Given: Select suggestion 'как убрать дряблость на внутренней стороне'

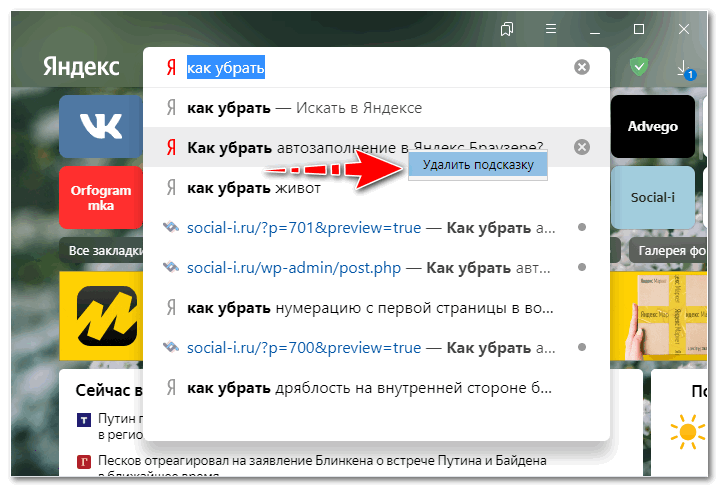Looking at the screenshot, I should click(x=376, y=388).
